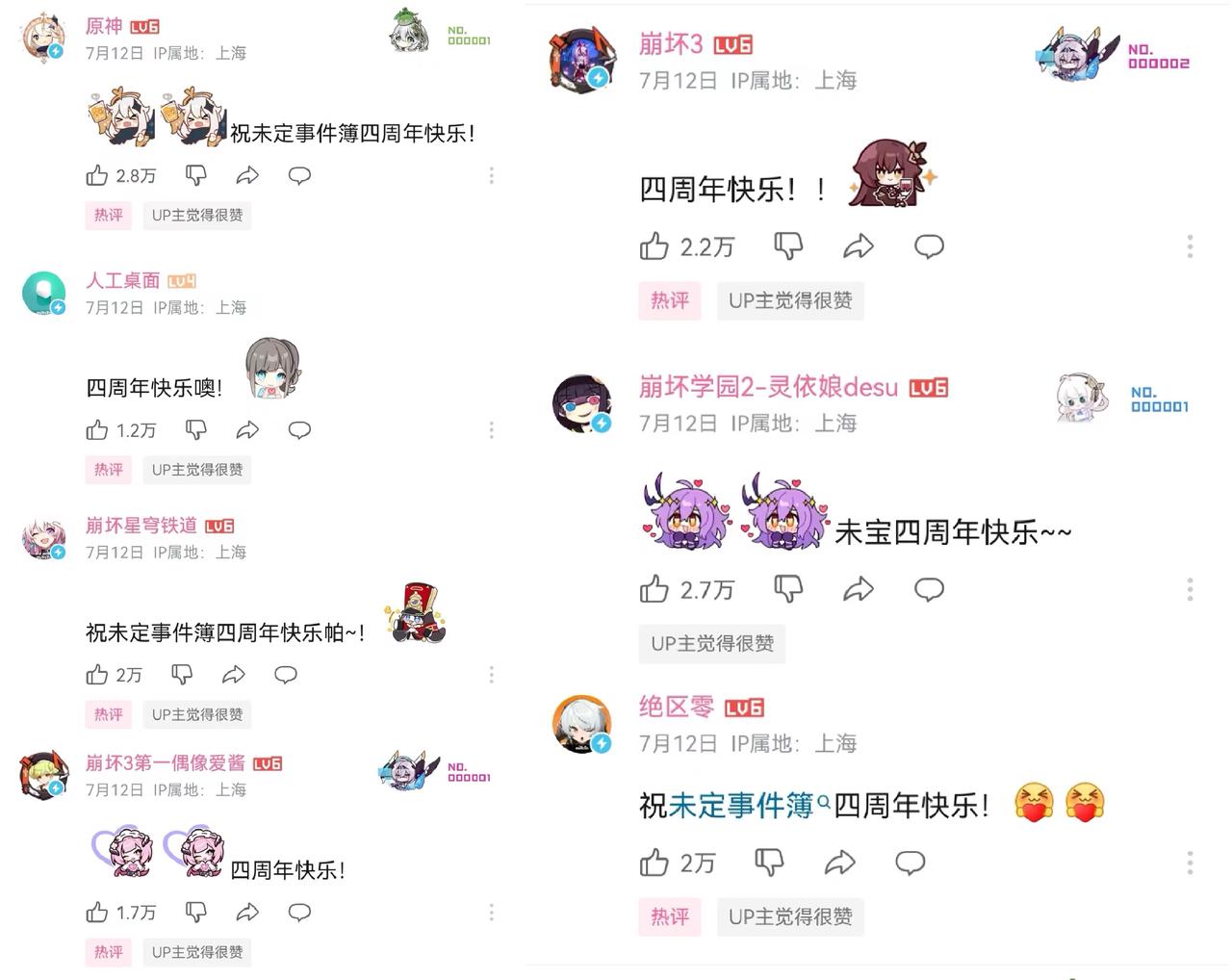Dislike the 绝区零 comment
The image size is (1232, 980).
click(x=769, y=863)
